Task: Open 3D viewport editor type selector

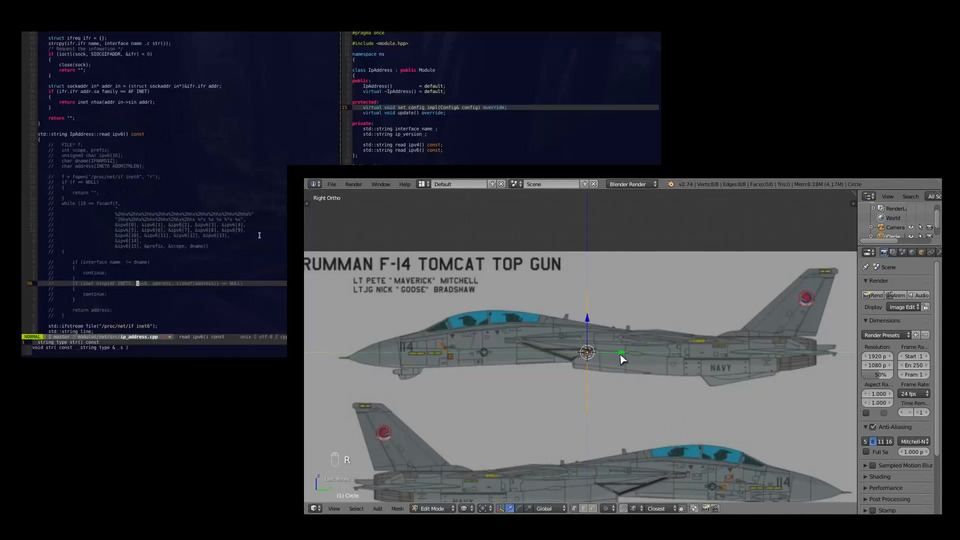Action: tap(315, 508)
